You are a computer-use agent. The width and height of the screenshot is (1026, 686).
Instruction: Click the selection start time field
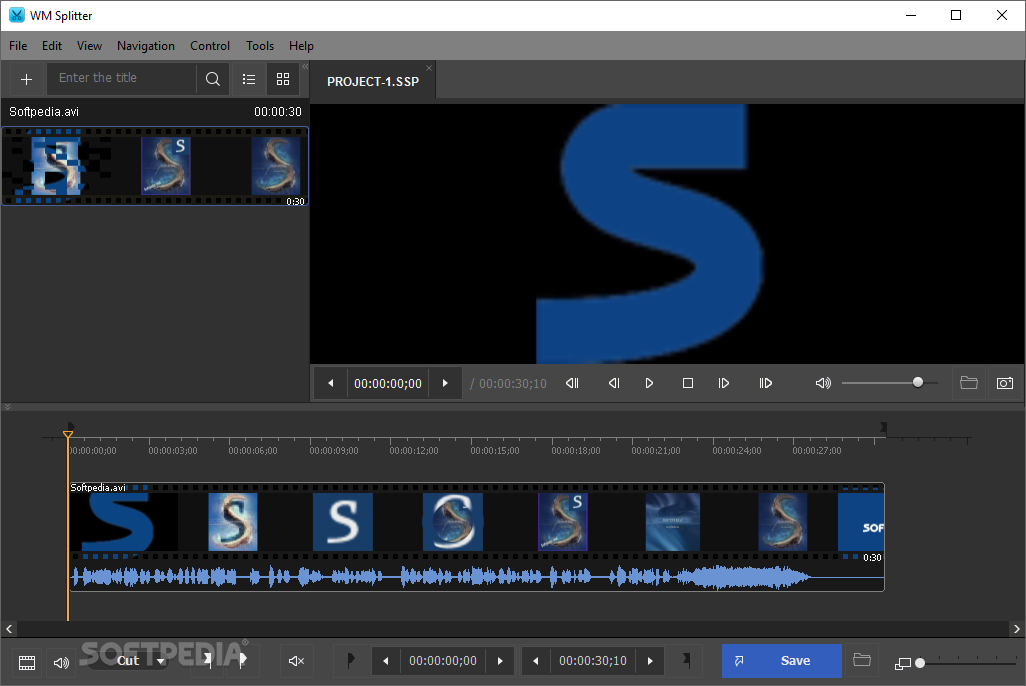point(443,661)
